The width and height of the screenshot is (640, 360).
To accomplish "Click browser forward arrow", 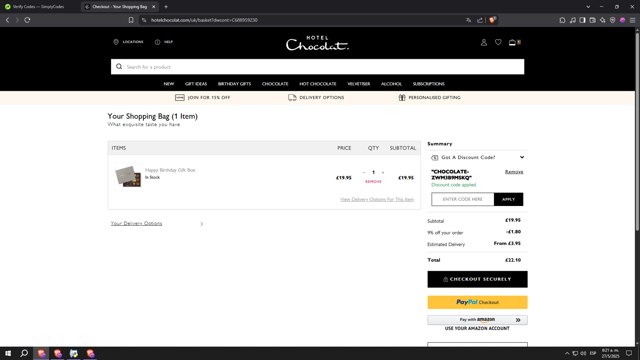I will [x=17, y=20].
